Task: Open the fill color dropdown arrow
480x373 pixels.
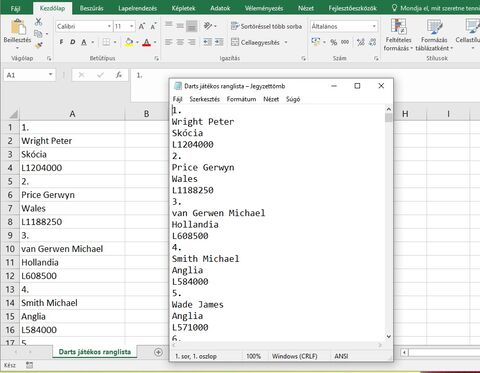Action: (137, 42)
